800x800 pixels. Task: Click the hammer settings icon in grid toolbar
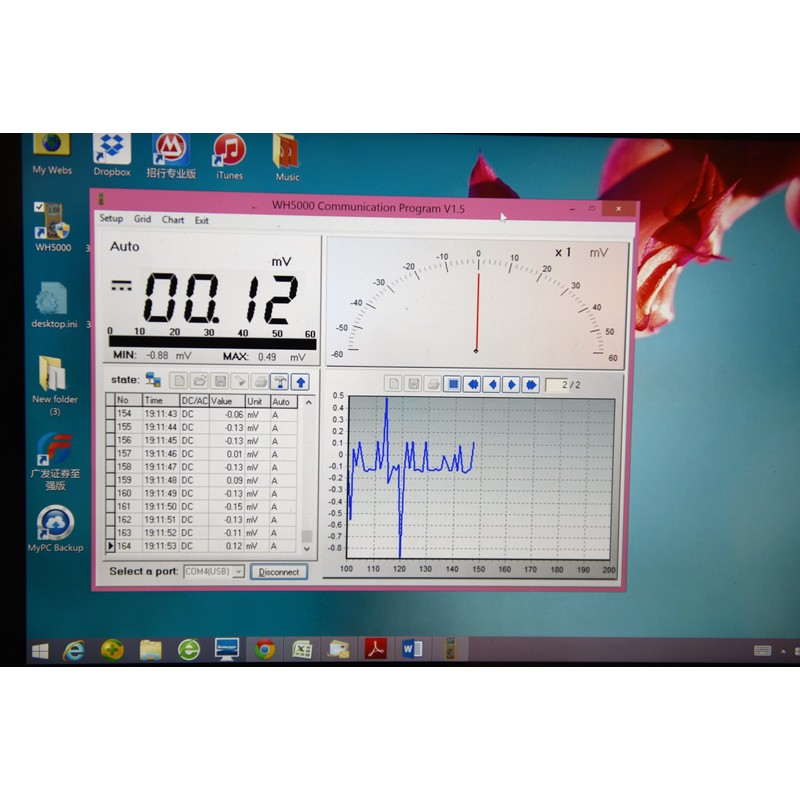tap(280, 382)
